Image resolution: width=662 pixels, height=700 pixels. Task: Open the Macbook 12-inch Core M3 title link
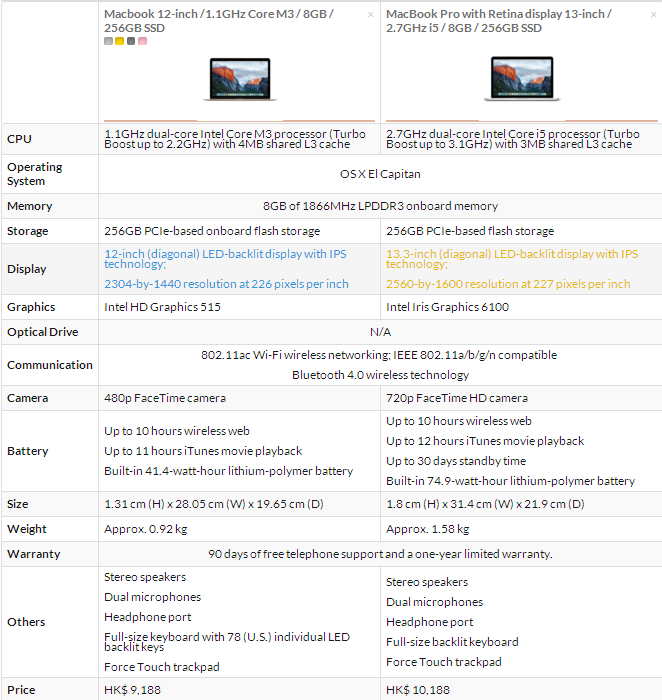point(219,21)
